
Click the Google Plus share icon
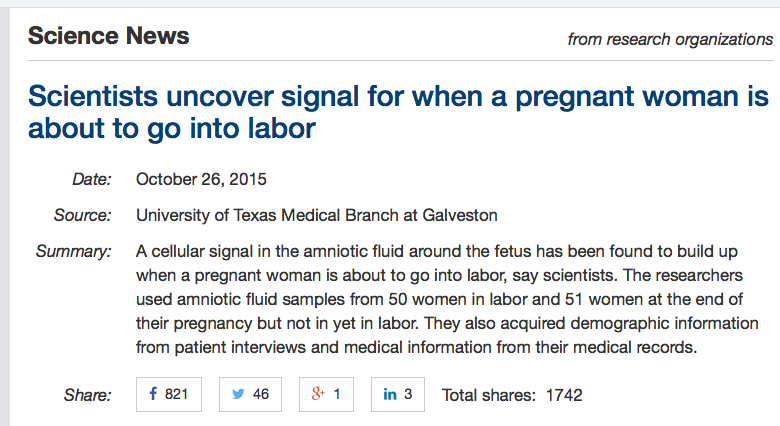318,394
